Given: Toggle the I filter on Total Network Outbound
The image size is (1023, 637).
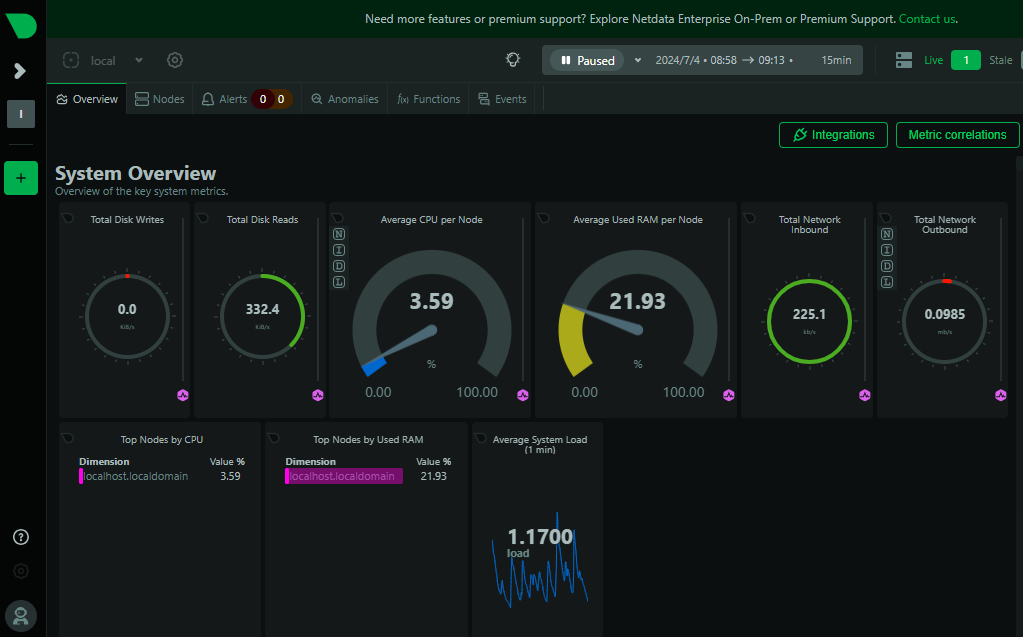Looking at the screenshot, I should tap(887, 250).
